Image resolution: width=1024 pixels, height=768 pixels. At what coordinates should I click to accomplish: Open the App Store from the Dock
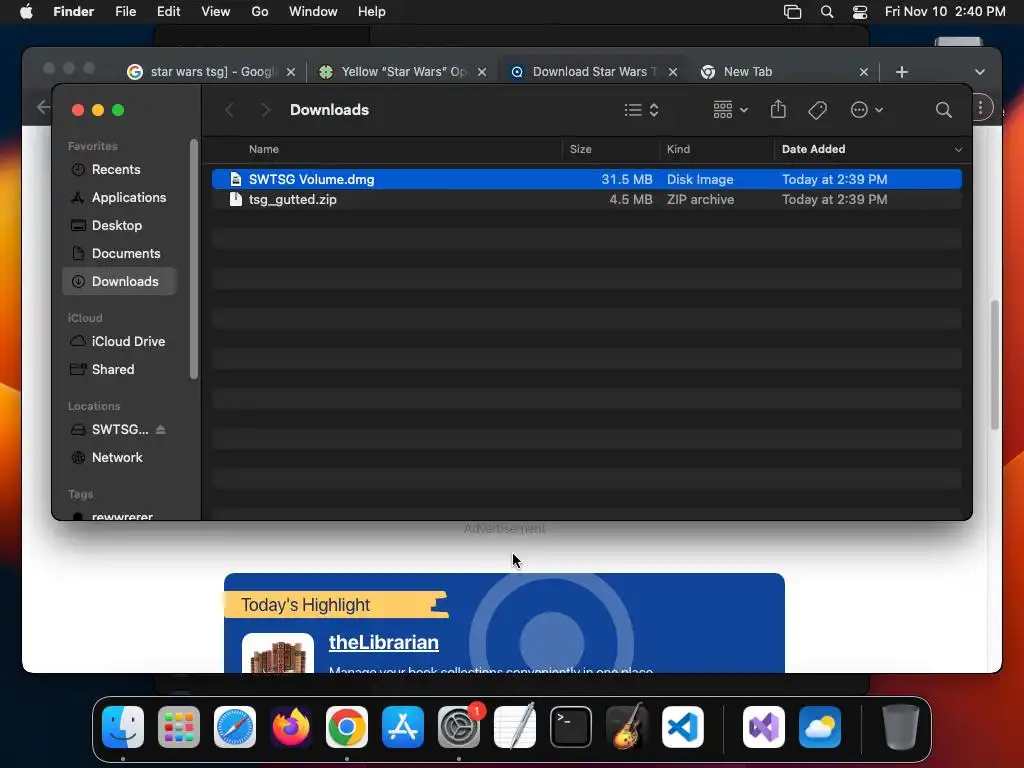403,727
